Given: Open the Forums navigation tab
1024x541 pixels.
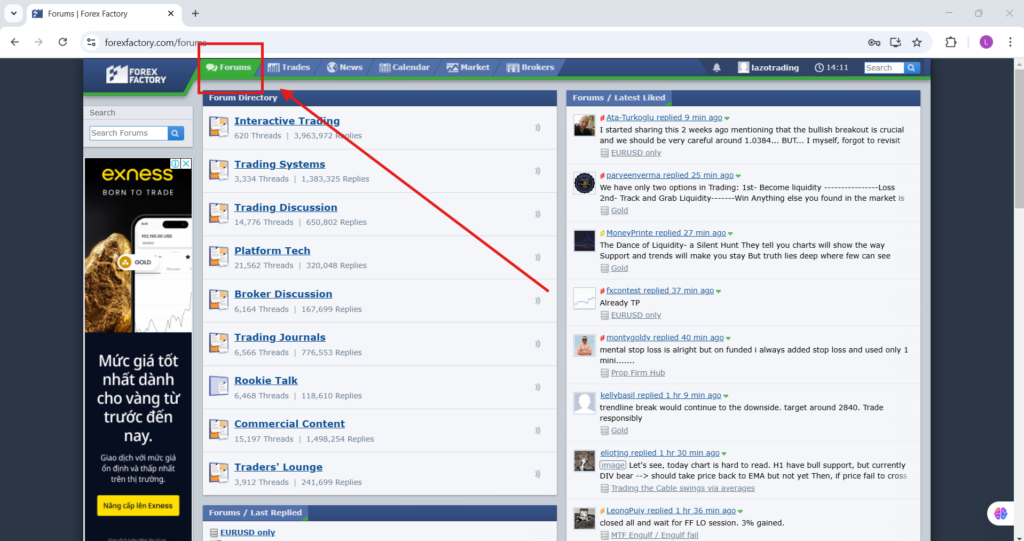Looking at the screenshot, I should click(x=229, y=67).
